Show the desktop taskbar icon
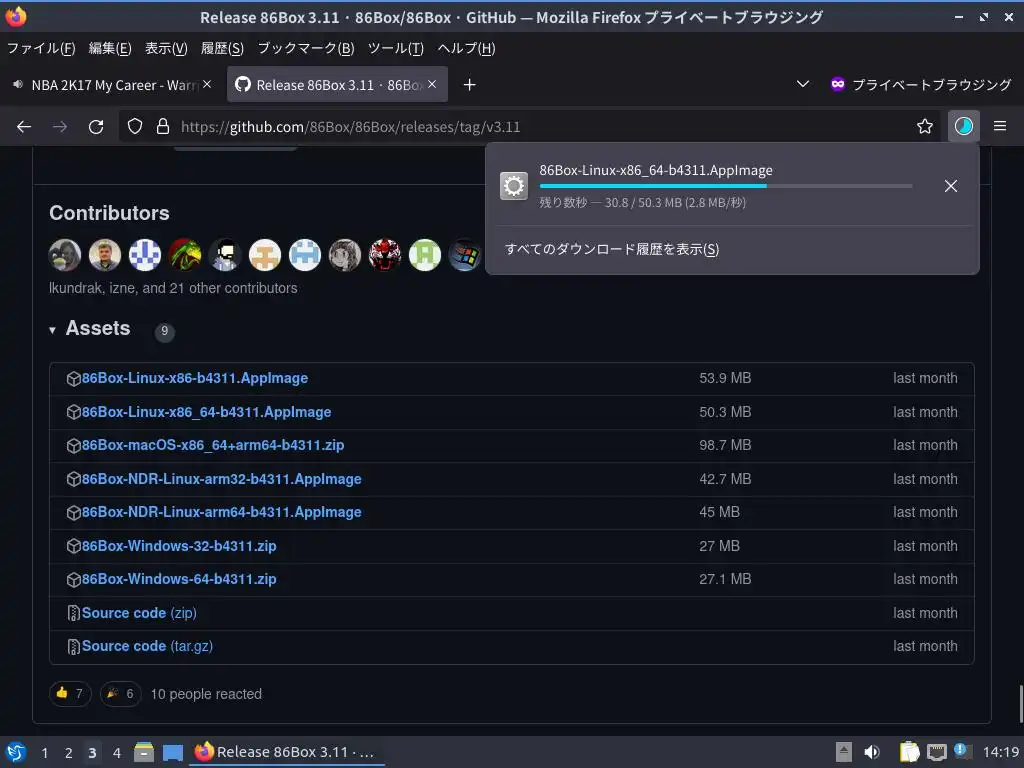The width and height of the screenshot is (1024, 768). (x=172, y=752)
